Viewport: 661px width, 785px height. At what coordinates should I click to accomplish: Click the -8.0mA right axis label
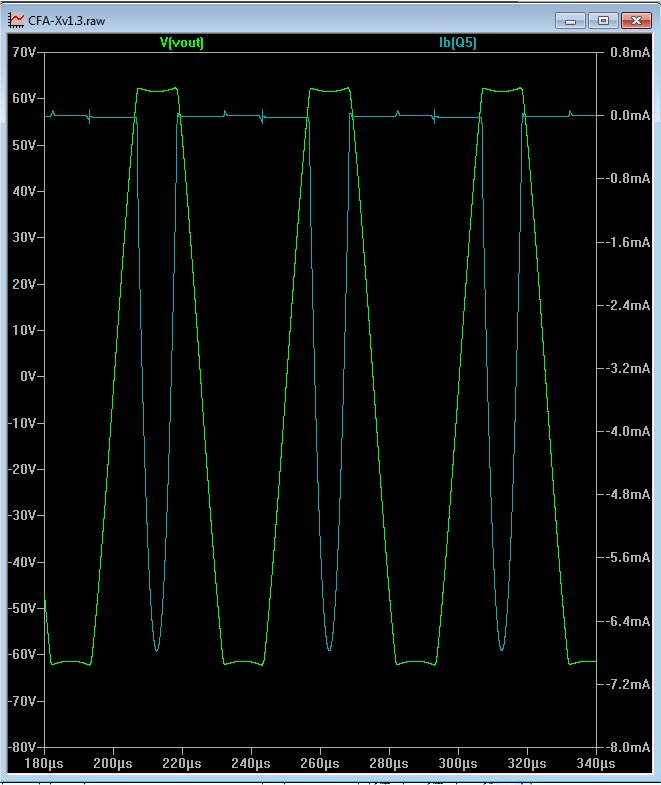[628, 747]
